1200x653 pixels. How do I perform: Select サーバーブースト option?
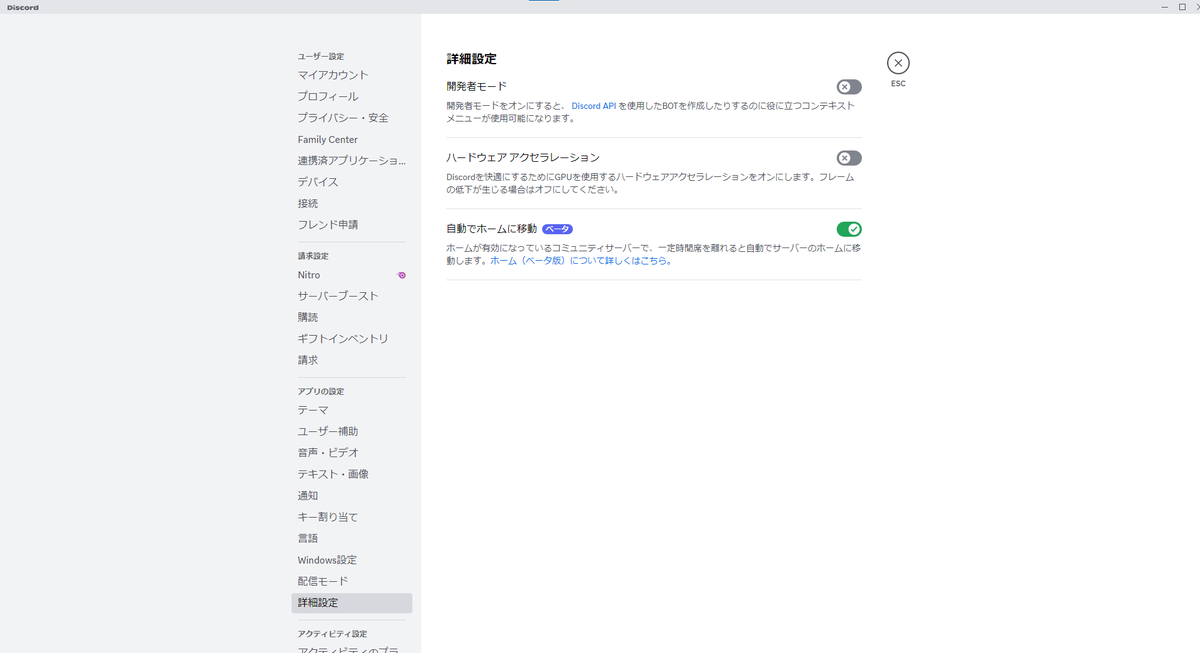point(352,296)
